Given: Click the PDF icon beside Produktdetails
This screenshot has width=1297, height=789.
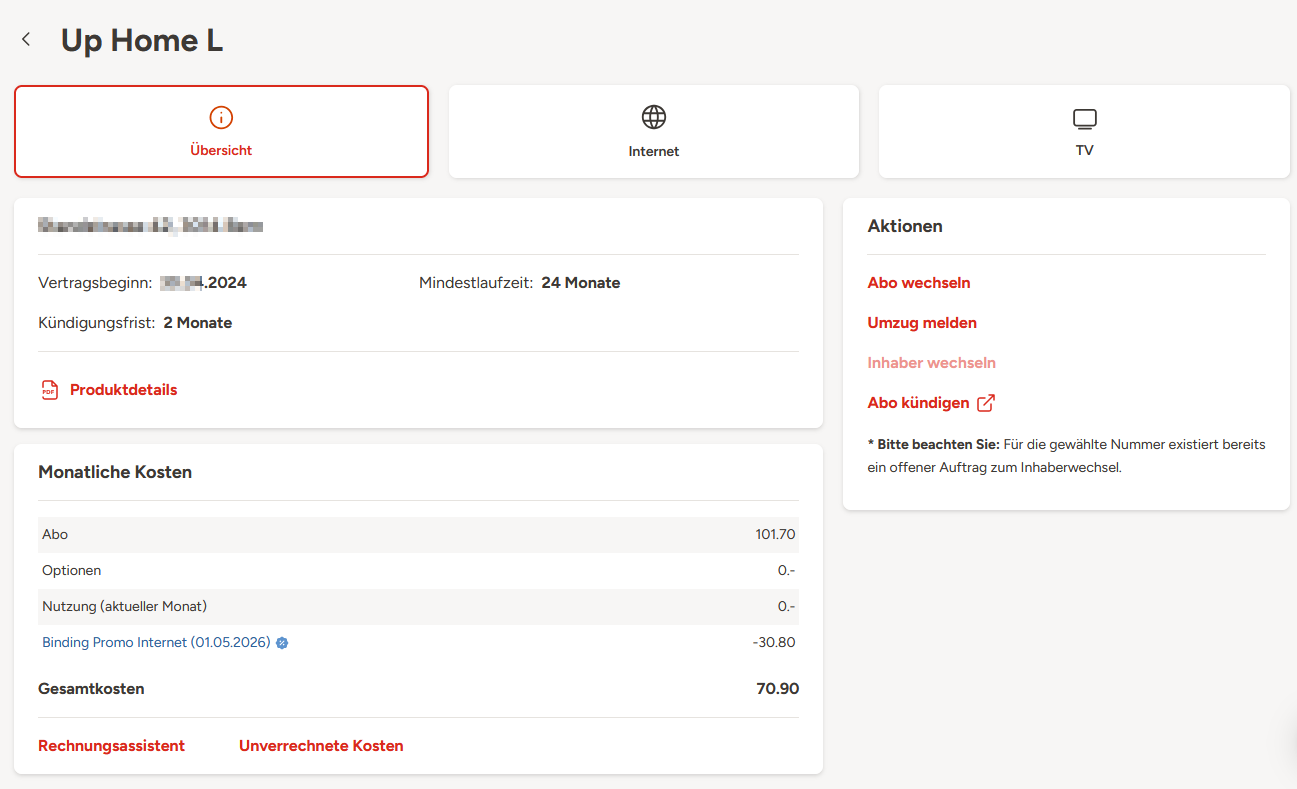Looking at the screenshot, I should coord(49,390).
